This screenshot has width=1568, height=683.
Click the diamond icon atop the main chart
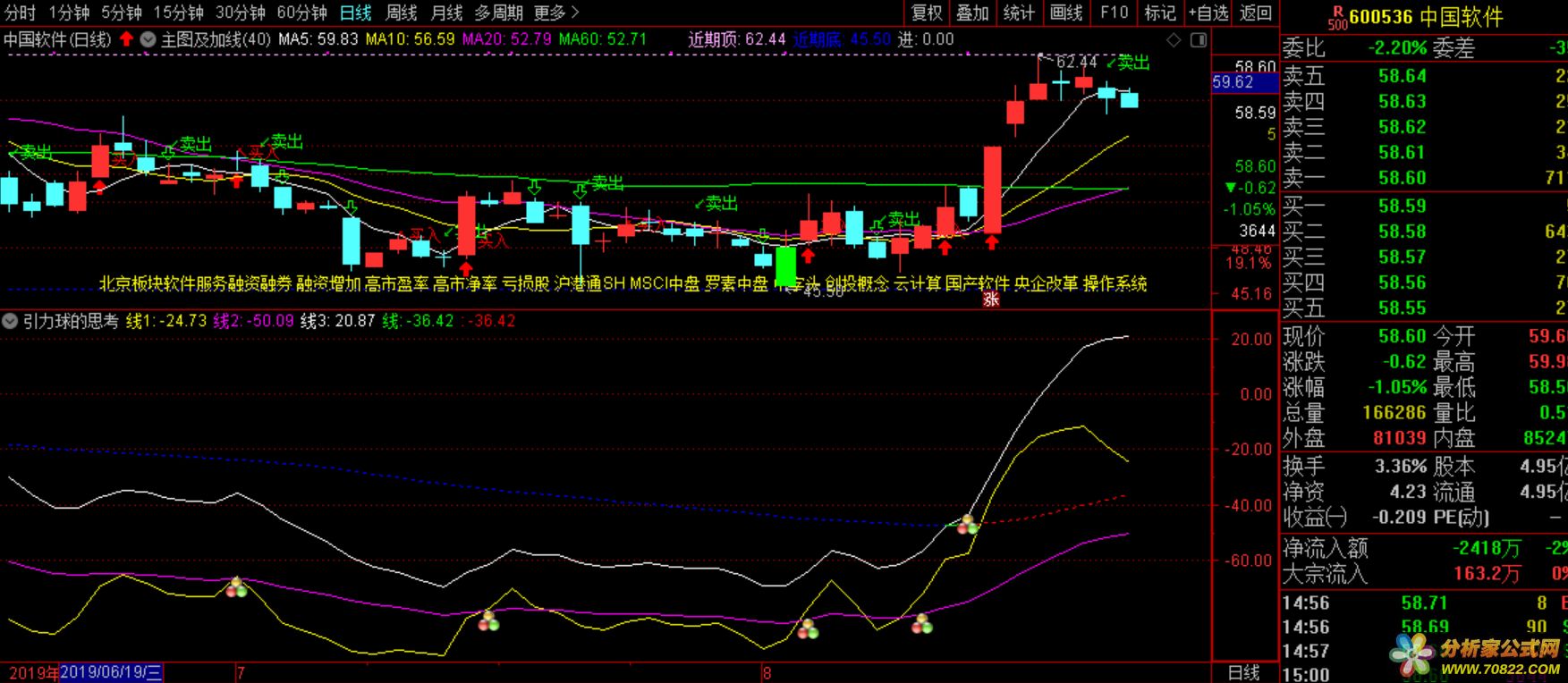1174,39
